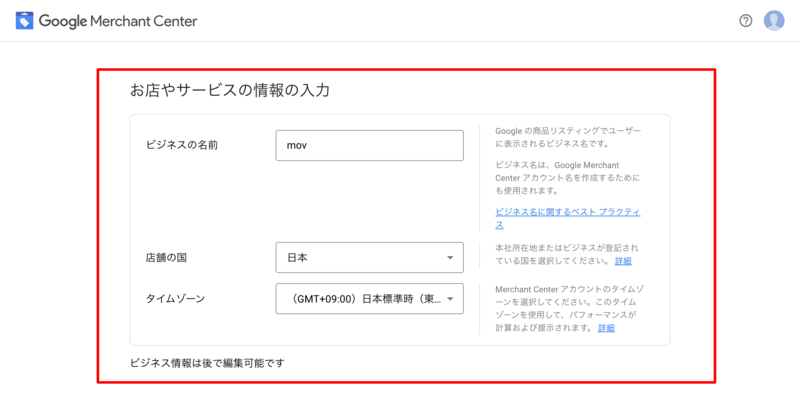
Task: Open the 店舗の国 dropdown showing 日本
Action: pos(369,258)
